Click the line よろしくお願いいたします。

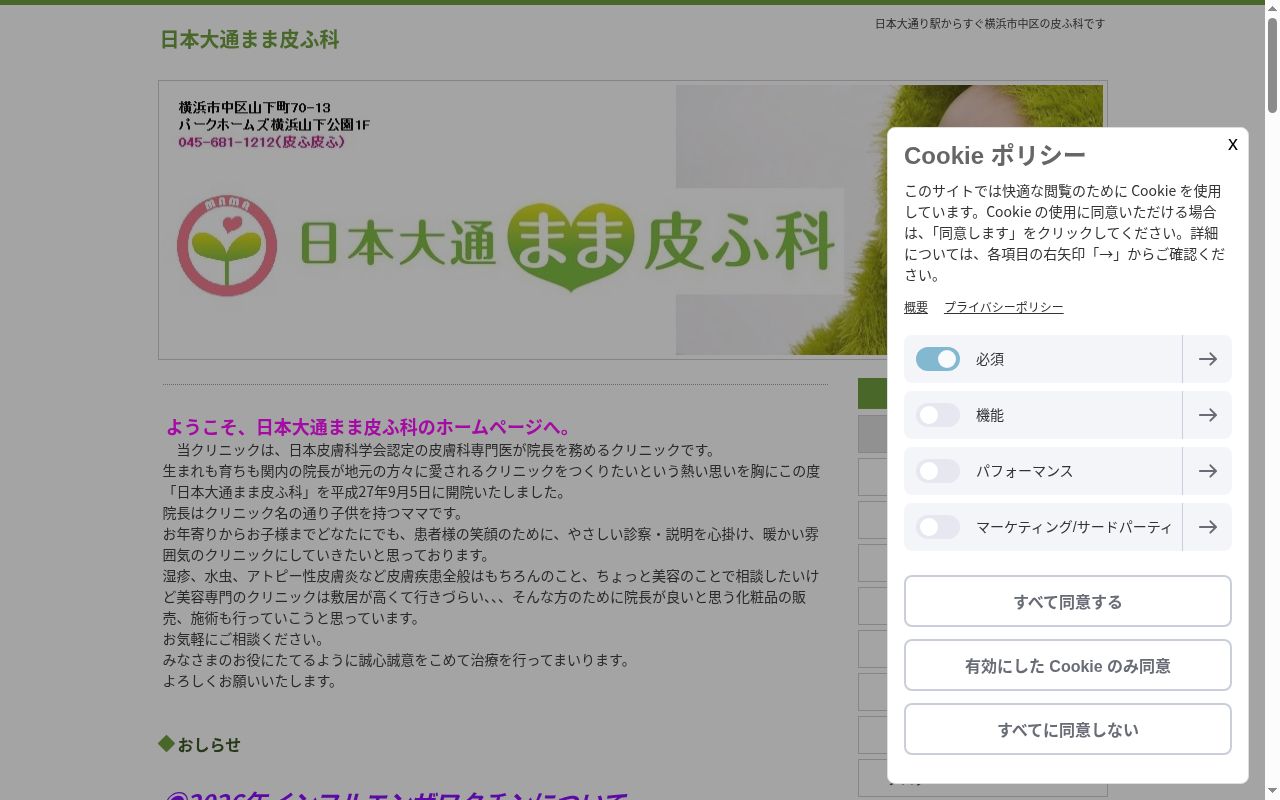250,681
